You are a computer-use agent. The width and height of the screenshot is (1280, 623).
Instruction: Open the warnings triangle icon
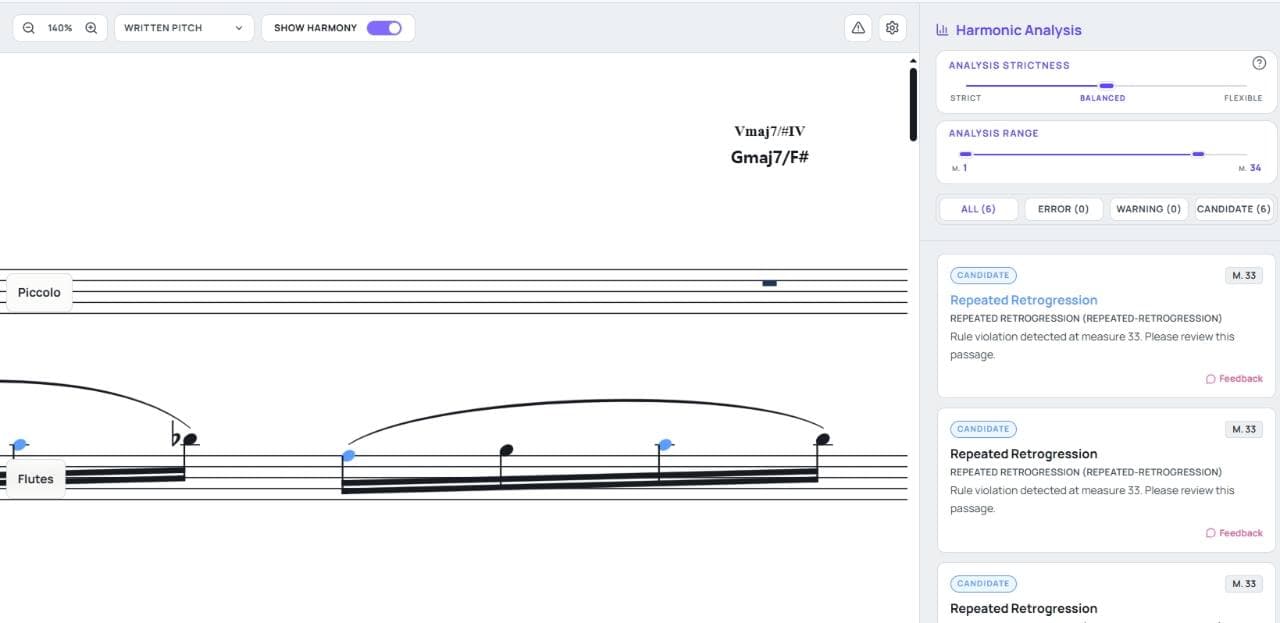858,28
